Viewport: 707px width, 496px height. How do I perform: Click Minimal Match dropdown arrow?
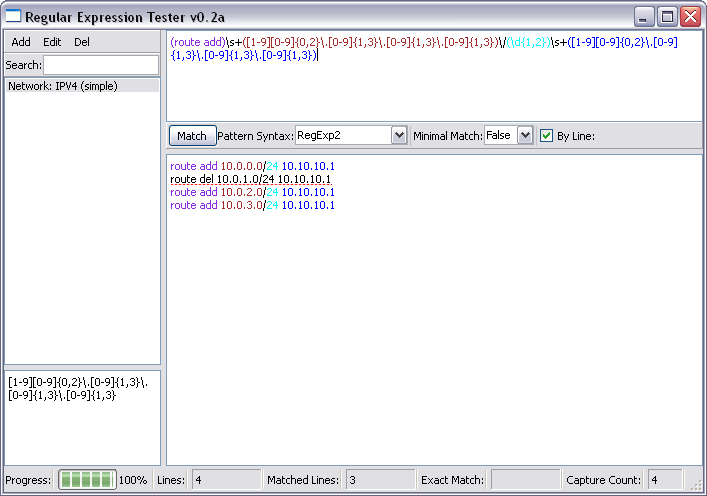coord(525,135)
